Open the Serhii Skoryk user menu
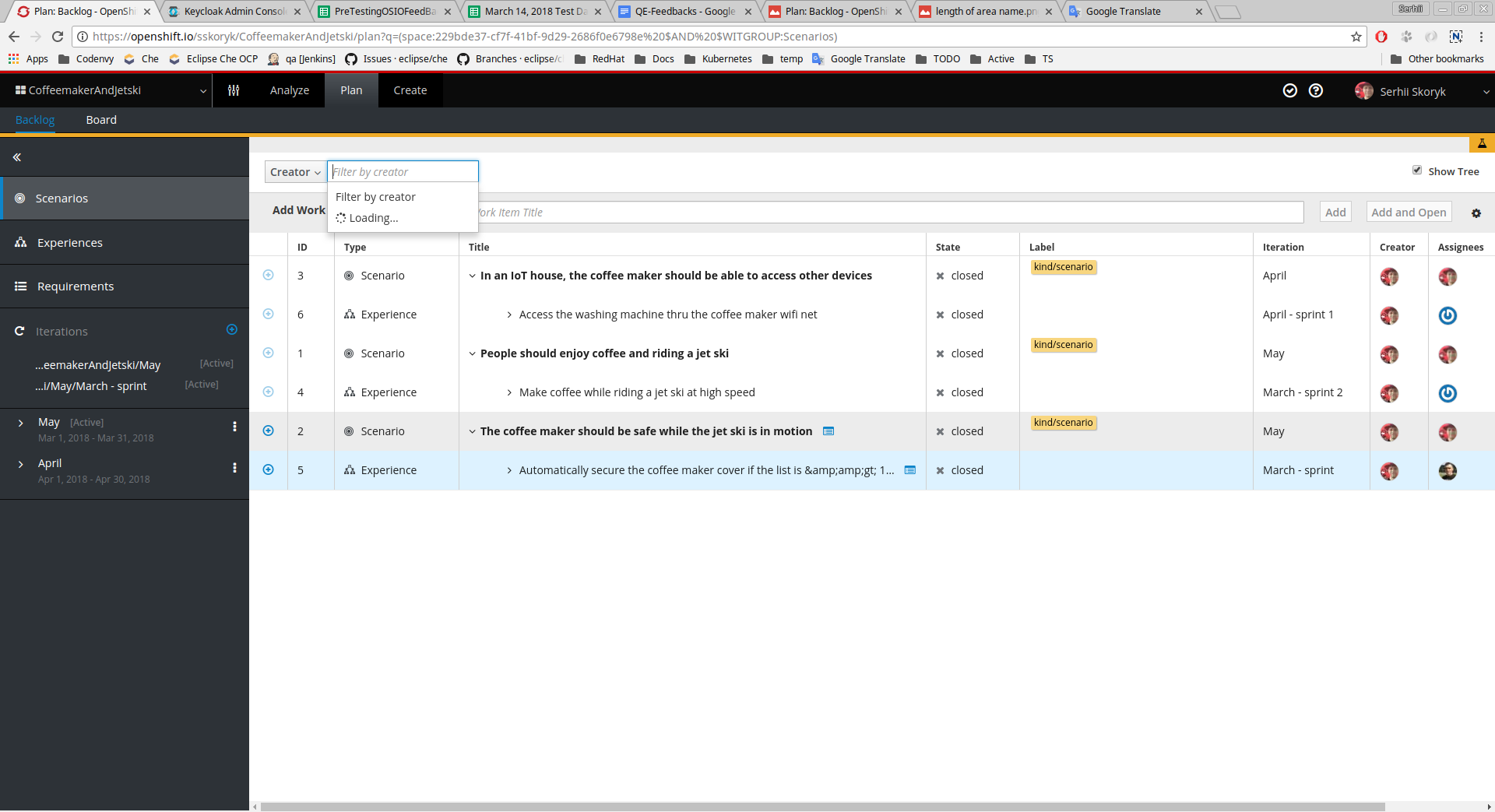This screenshot has width=1495, height=812. (x=1422, y=91)
